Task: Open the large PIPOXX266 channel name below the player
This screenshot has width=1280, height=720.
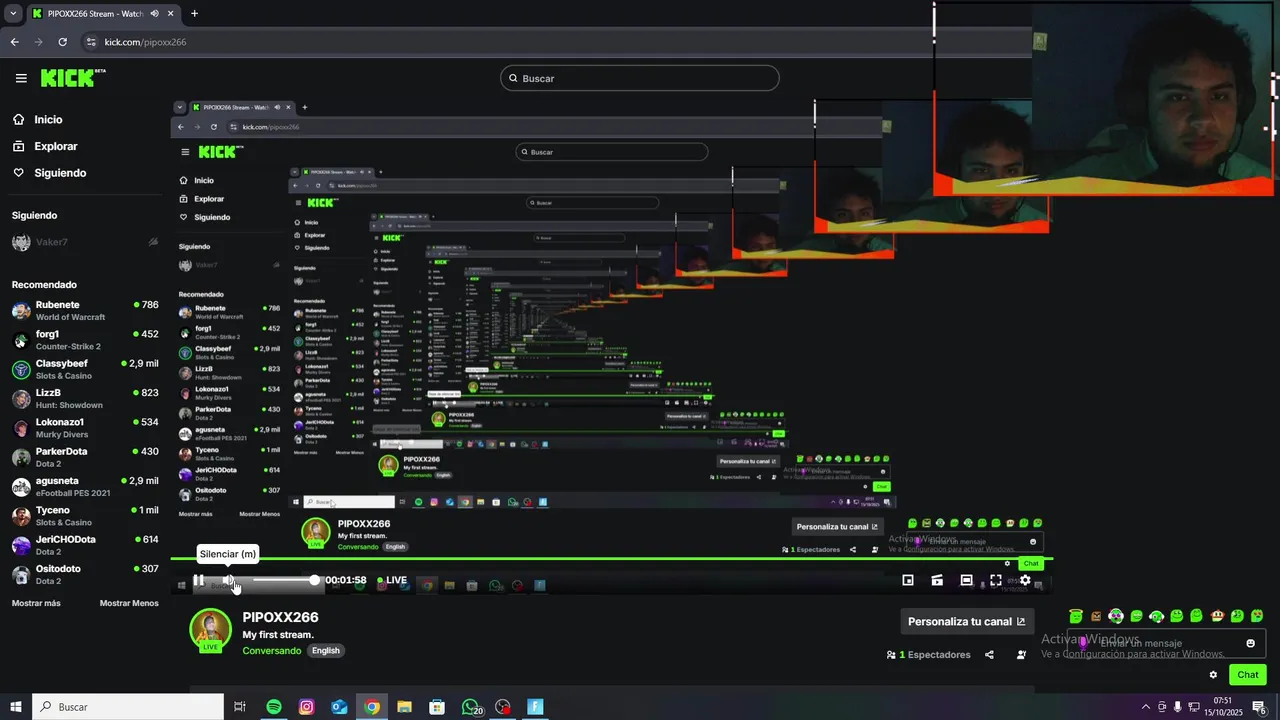Action: [280, 618]
